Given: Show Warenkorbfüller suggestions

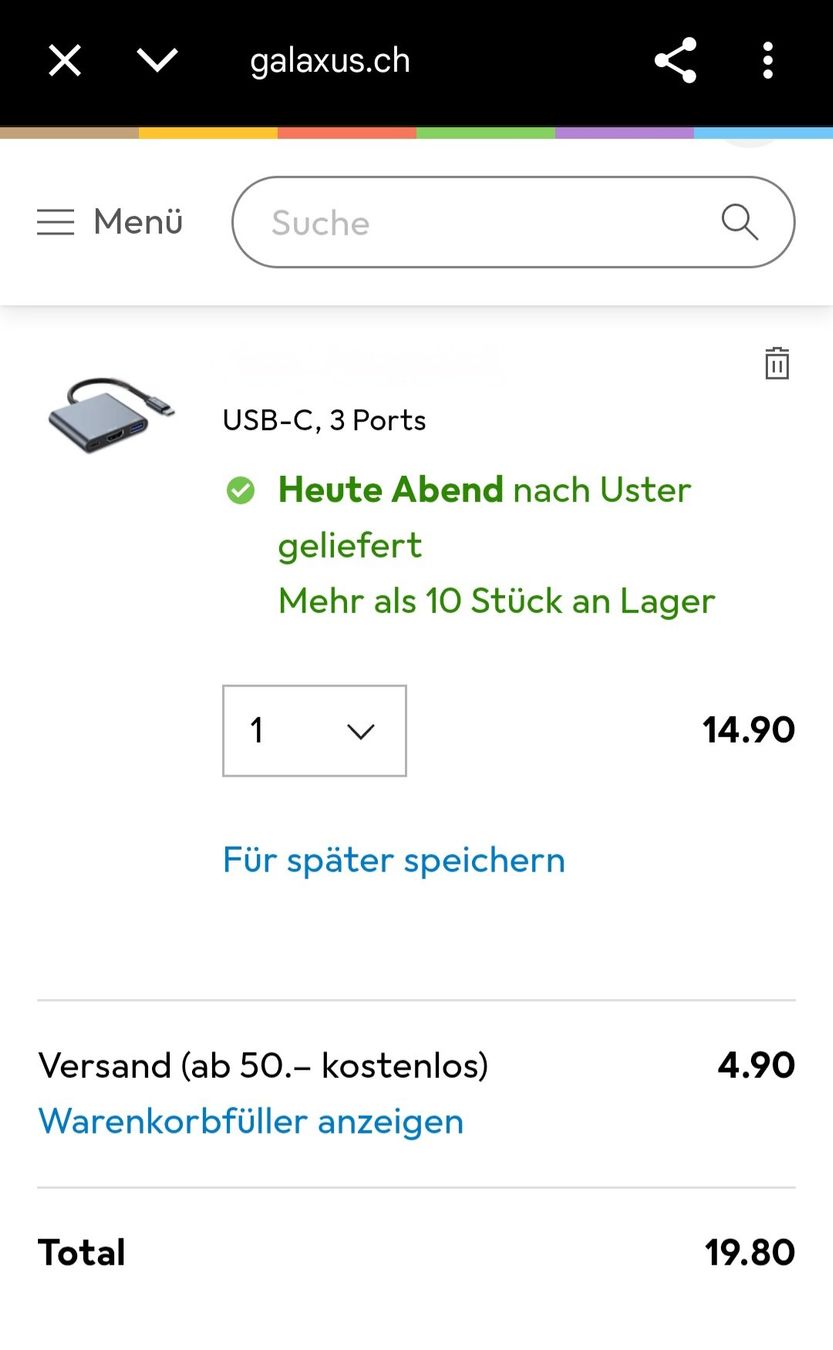Looking at the screenshot, I should (x=250, y=1121).
